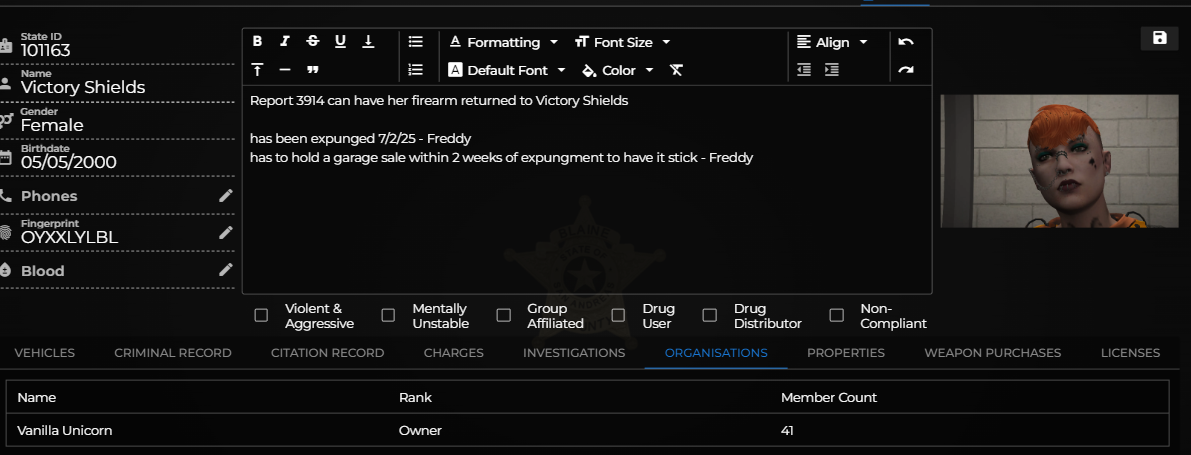Image resolution: width=1191 pixels, height=455 pixels.
Task: Click into the notes text area
Action: pyautogui.click(x=586, y=190)
